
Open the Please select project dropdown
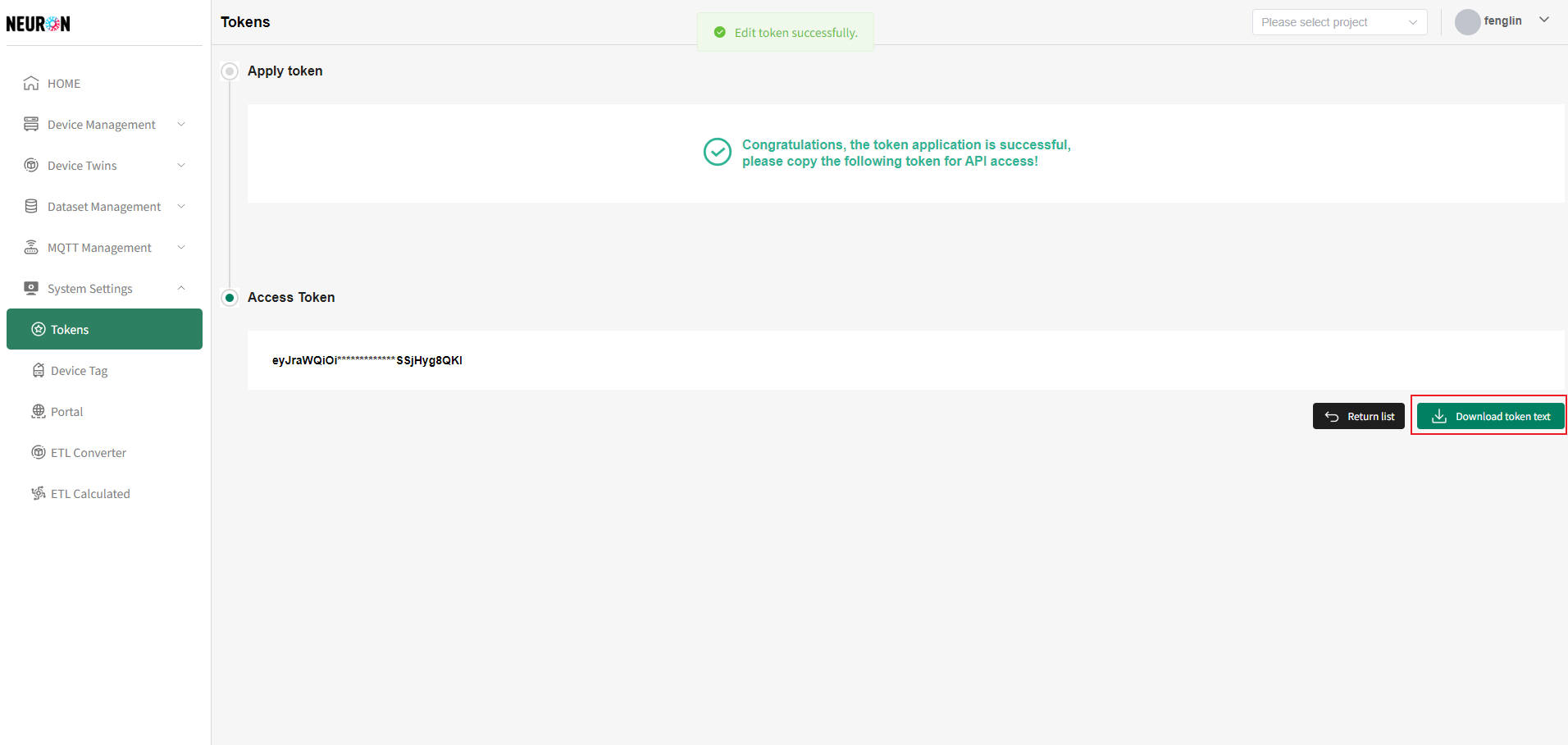(1339, 22)
